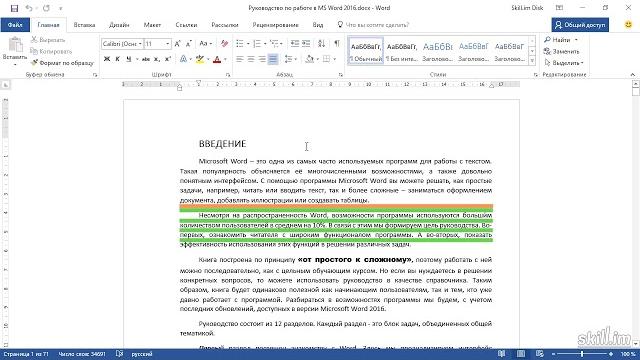
Task: Open the Calibri font name dropdown
Action: (x=140, y=44)
